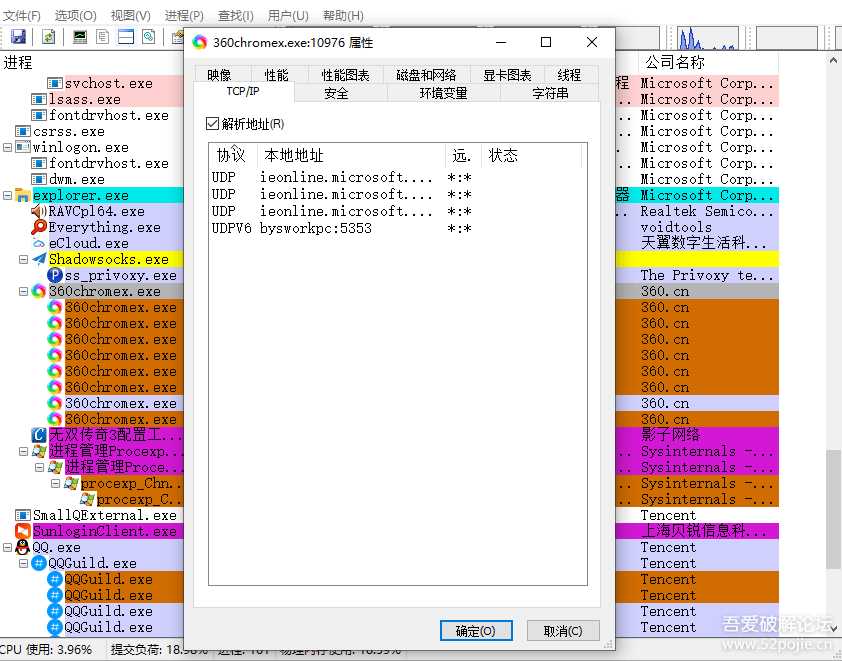Viewport: 842px width, 661px height.
Task: Select the Everything.exe search icon
Action: click(40, 226)
